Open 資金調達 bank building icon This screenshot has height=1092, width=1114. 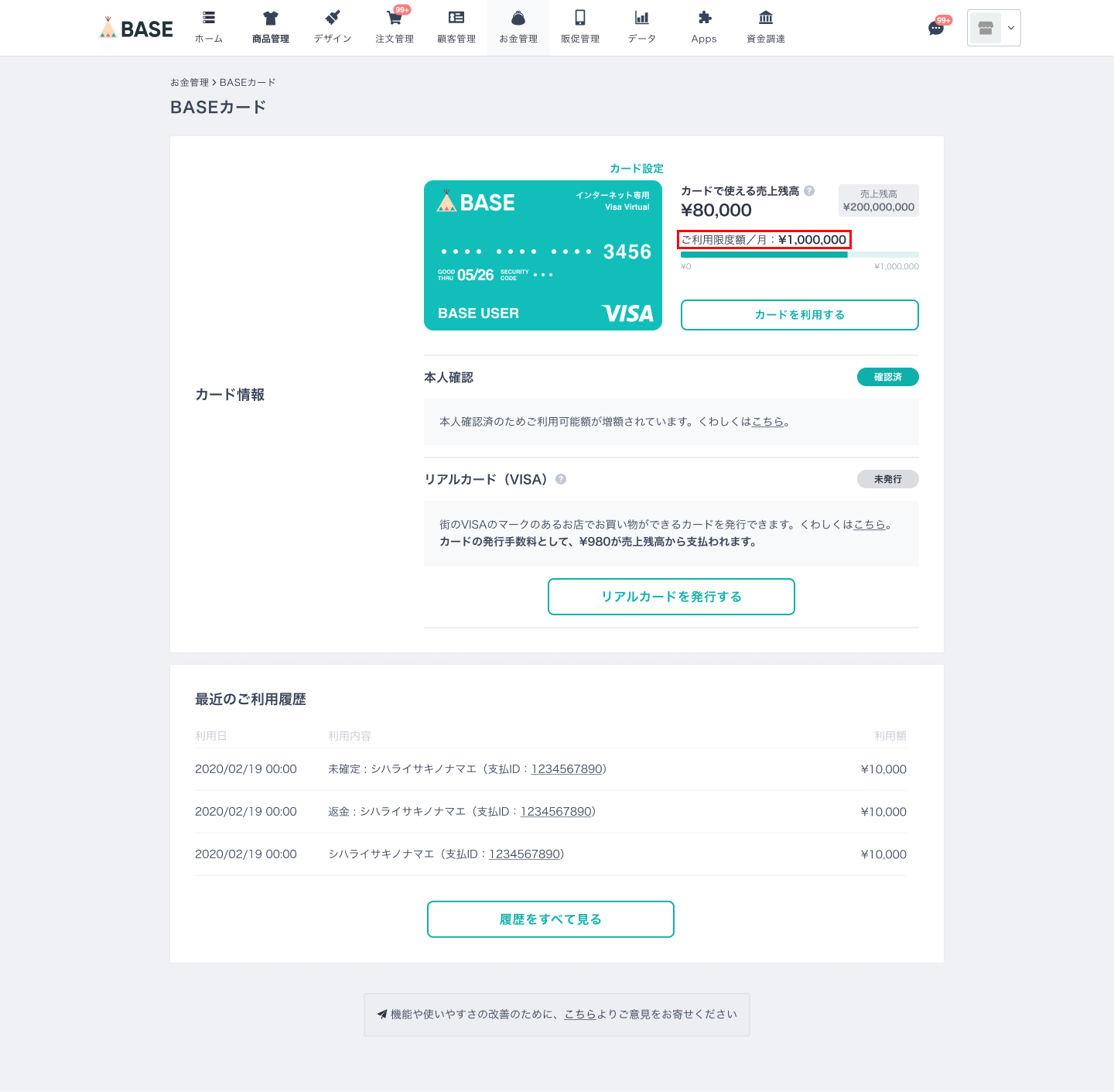pos(766,18)
